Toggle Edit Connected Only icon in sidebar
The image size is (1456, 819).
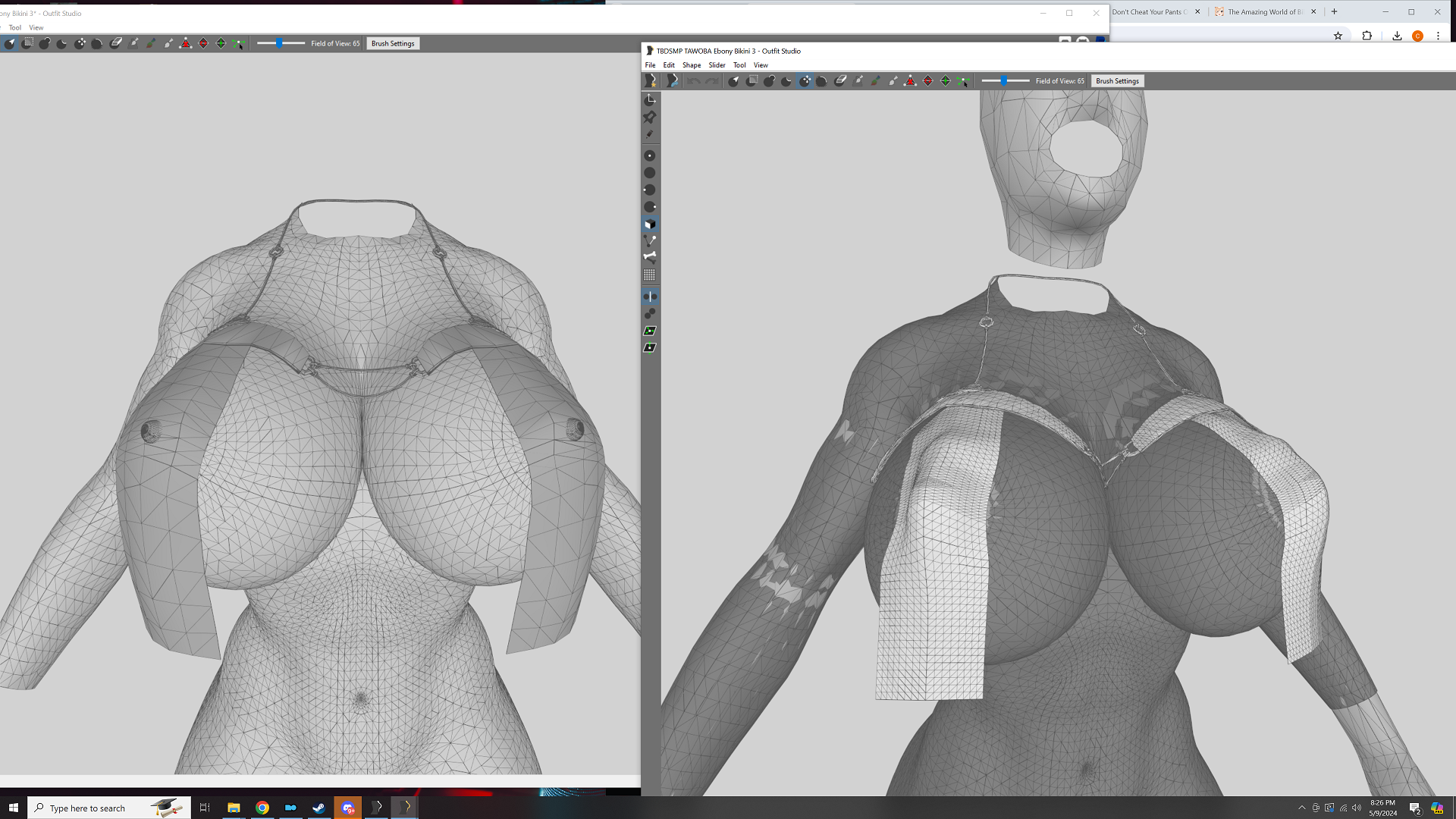[x=650, y=313]
